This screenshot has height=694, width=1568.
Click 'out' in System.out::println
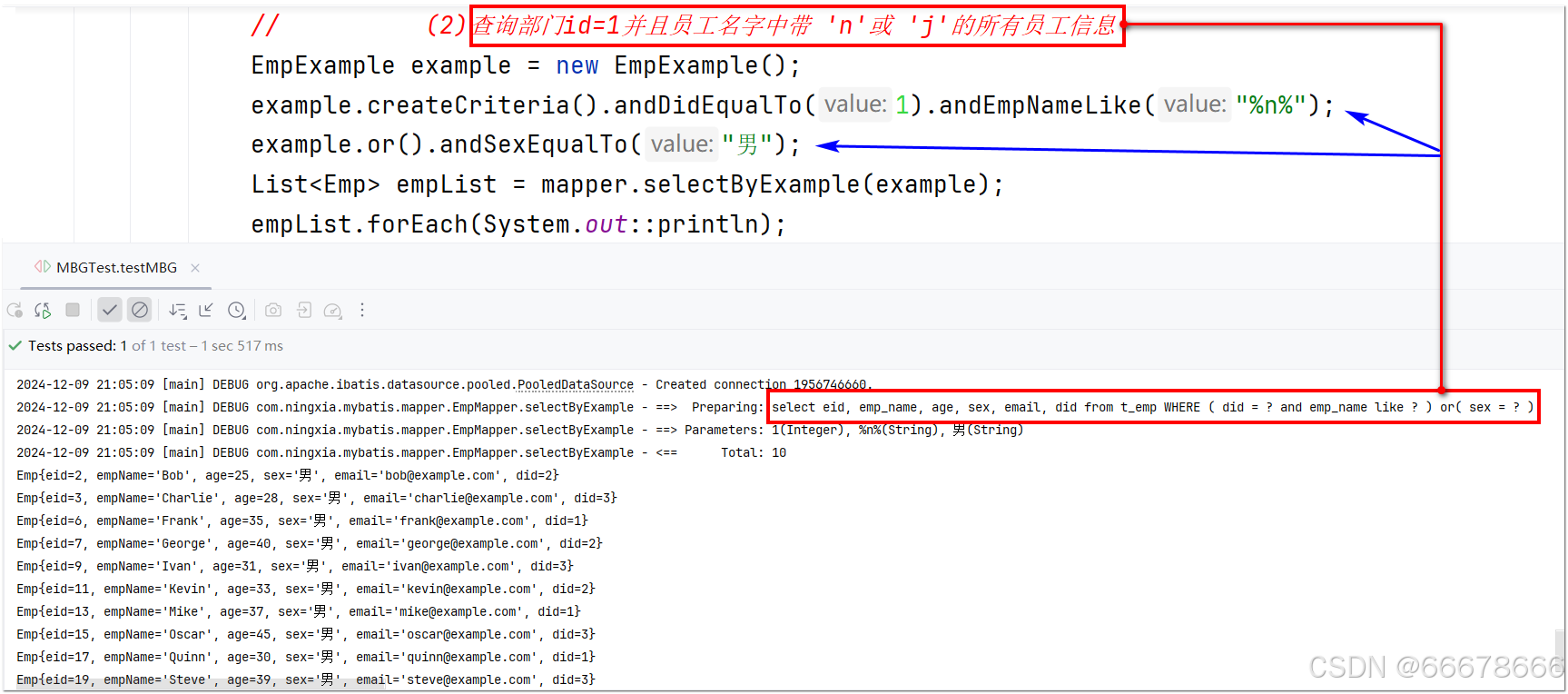pyautogui.click(x=606, y=224)
